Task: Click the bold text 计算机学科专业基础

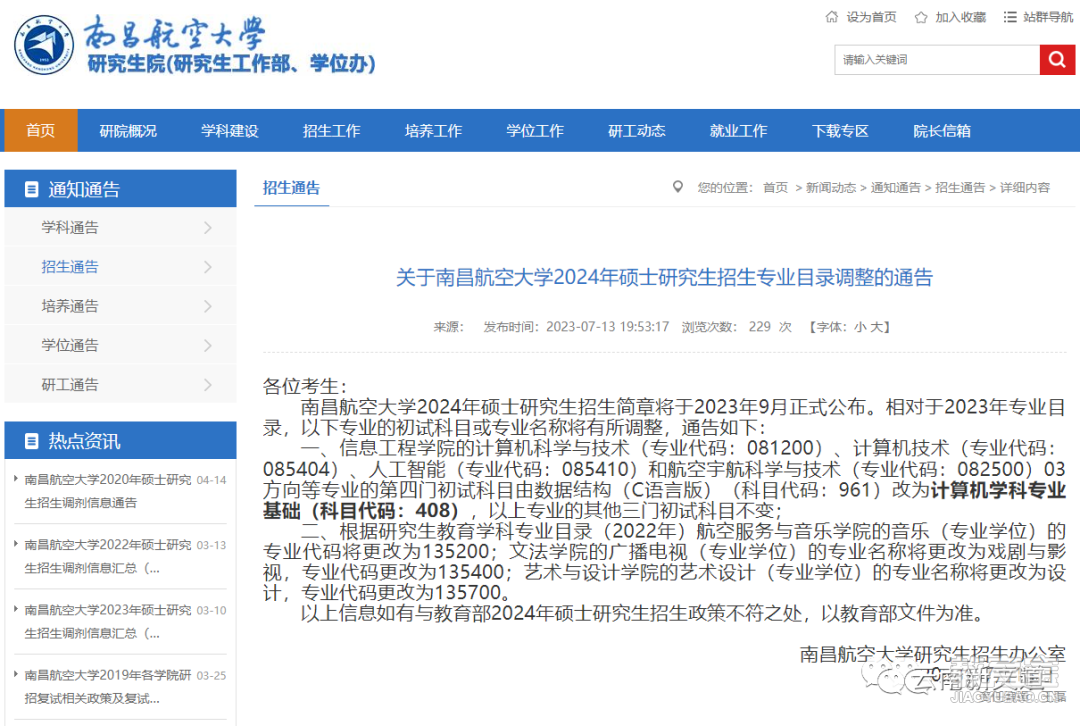Action: tap(664, 501)
